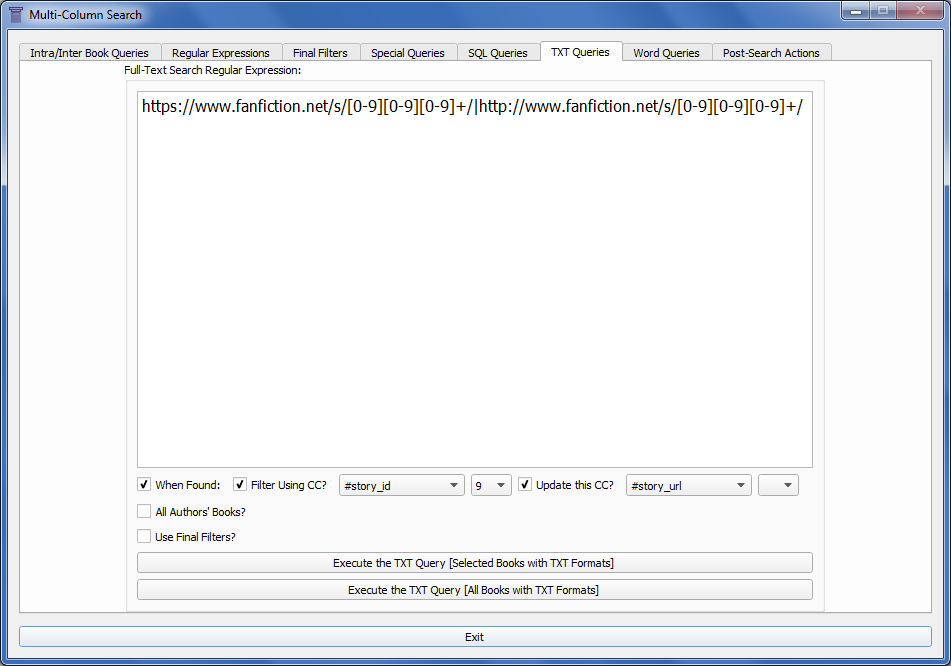The image size is (951, 666).
Task: Switch to the Regular Expressions tab
Action: coord(221,53)
